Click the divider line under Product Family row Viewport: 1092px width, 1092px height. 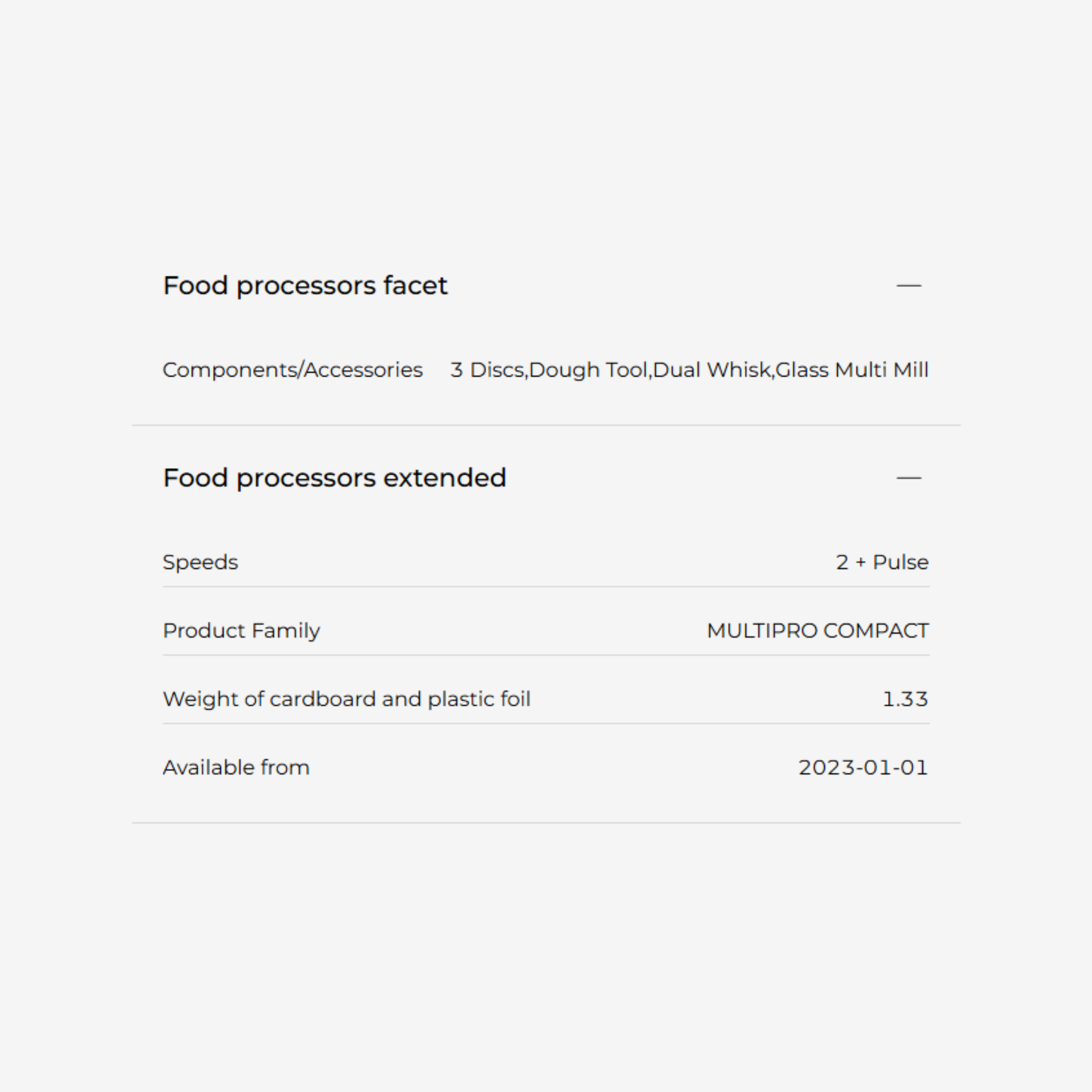tap(546, 655)
